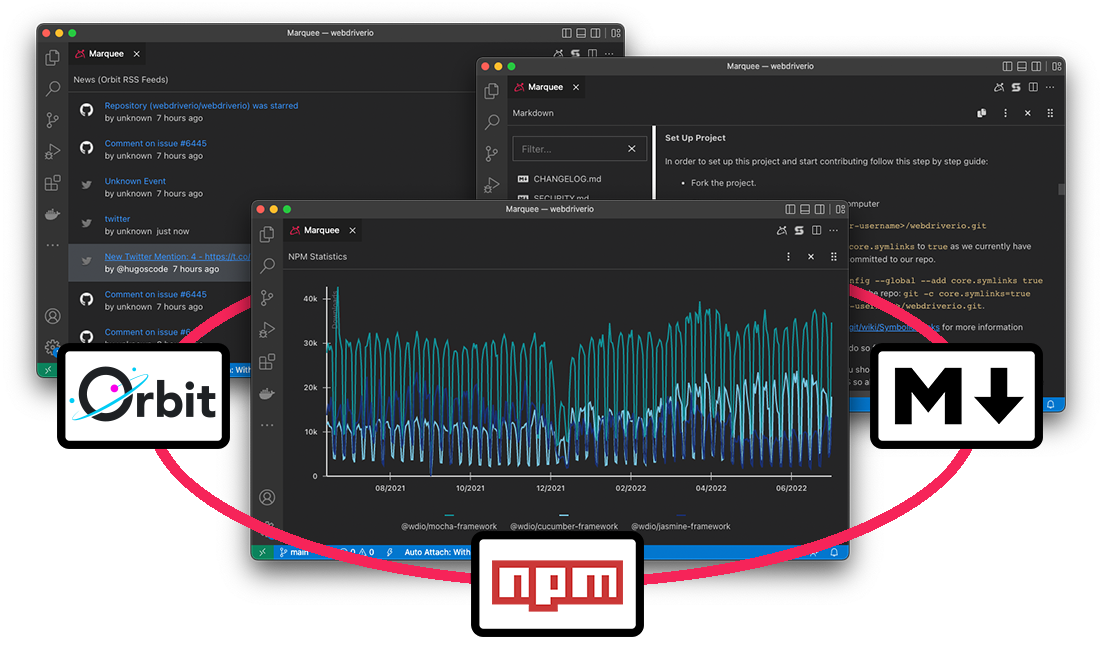This screenshot has width=1100, height=650.
Task: Open Docker view in NPM Statistics window
Action: (x=267, y=393)
